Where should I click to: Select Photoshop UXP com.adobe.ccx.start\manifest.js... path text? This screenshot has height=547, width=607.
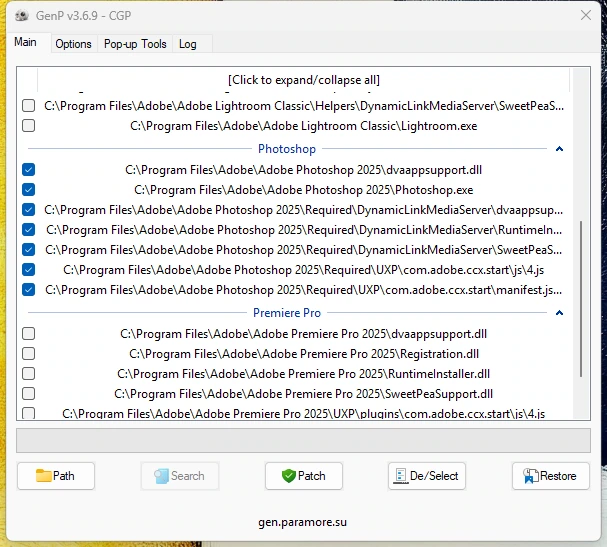coord(304,290)
